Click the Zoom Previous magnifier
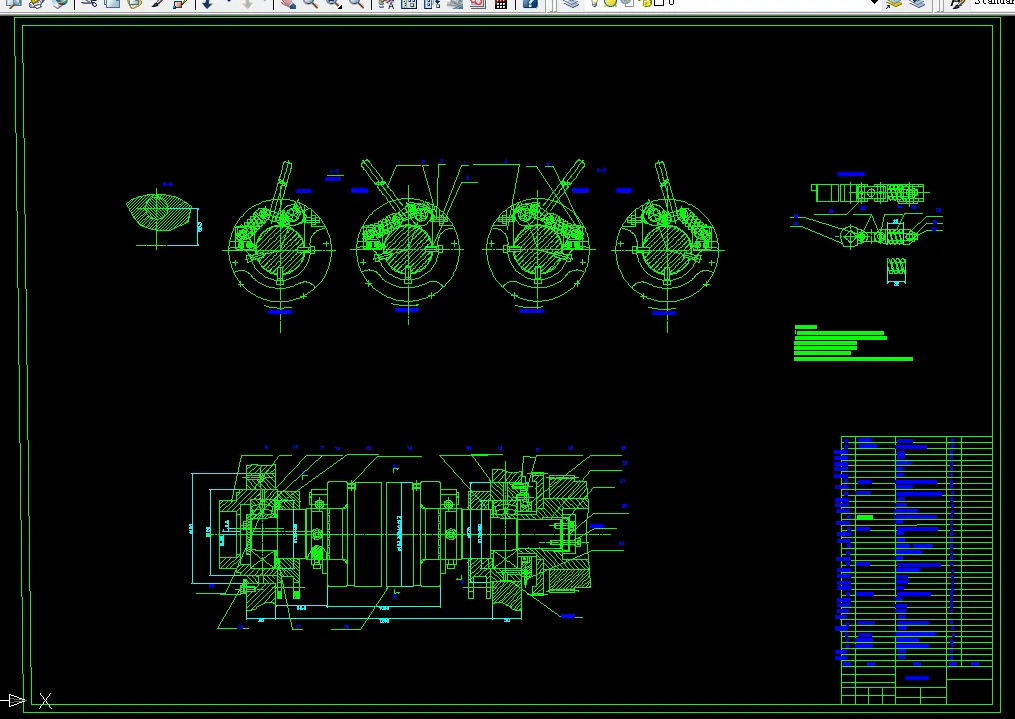This screenshot has width=1015, height=719. (x=356, y=3)
